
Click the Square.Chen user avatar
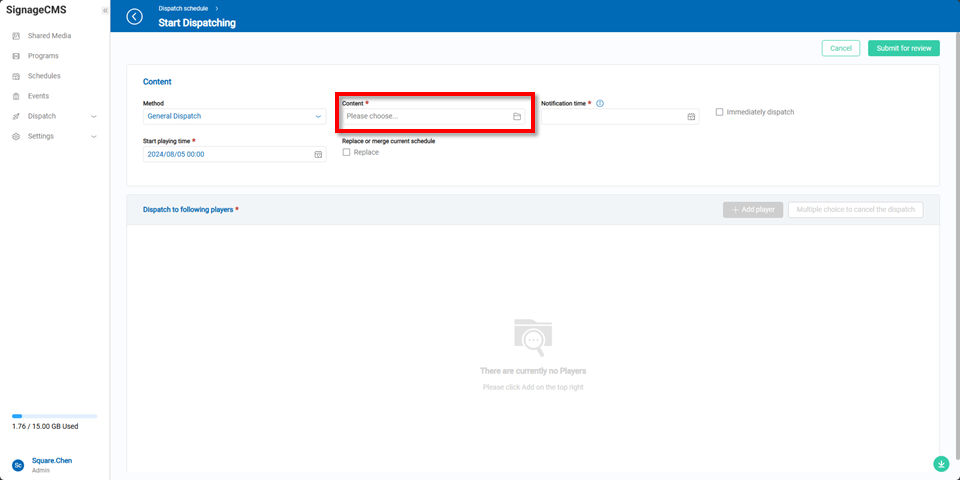coord(17,465)
